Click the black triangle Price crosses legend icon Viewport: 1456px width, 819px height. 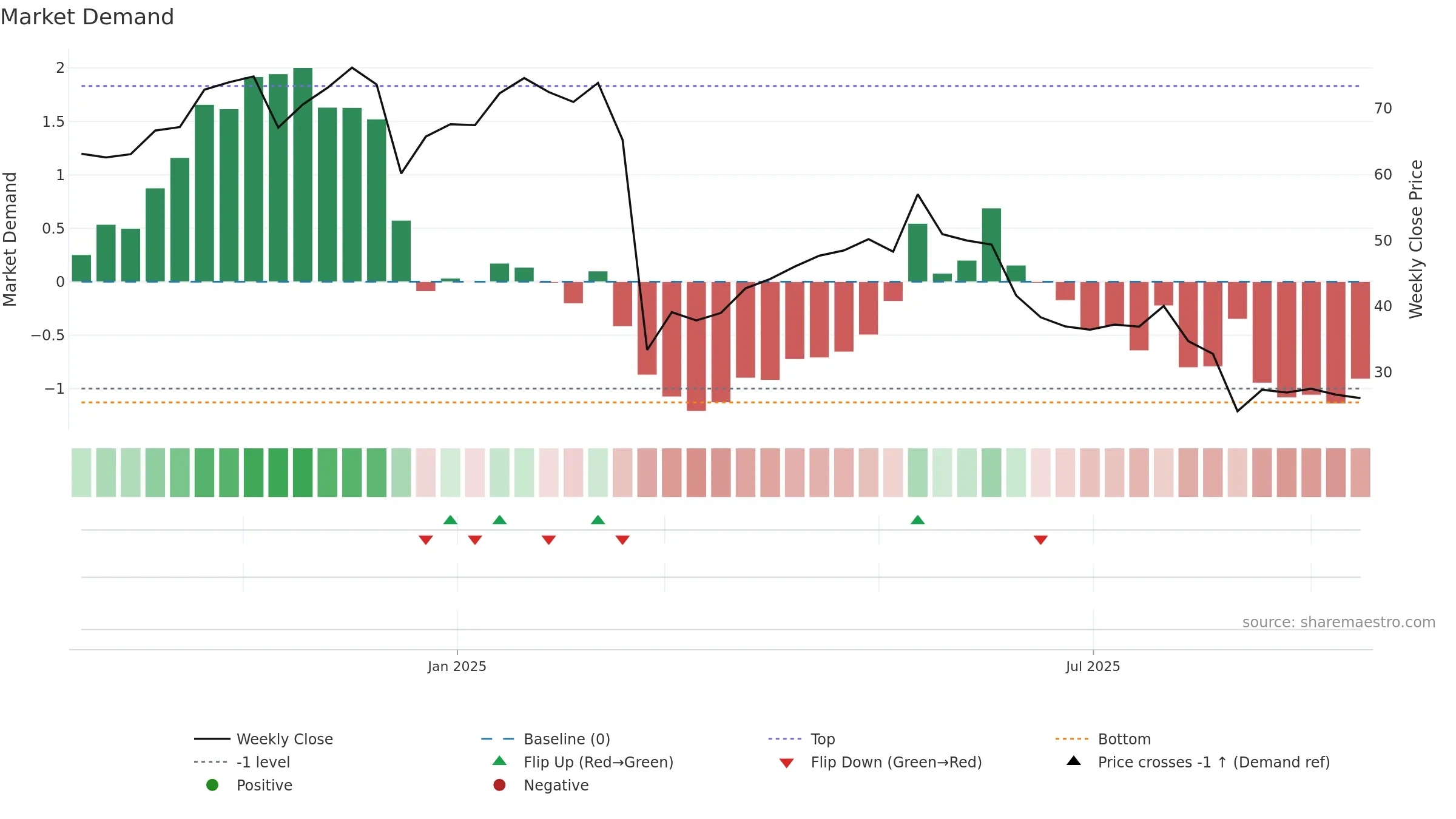[1074, 761]
